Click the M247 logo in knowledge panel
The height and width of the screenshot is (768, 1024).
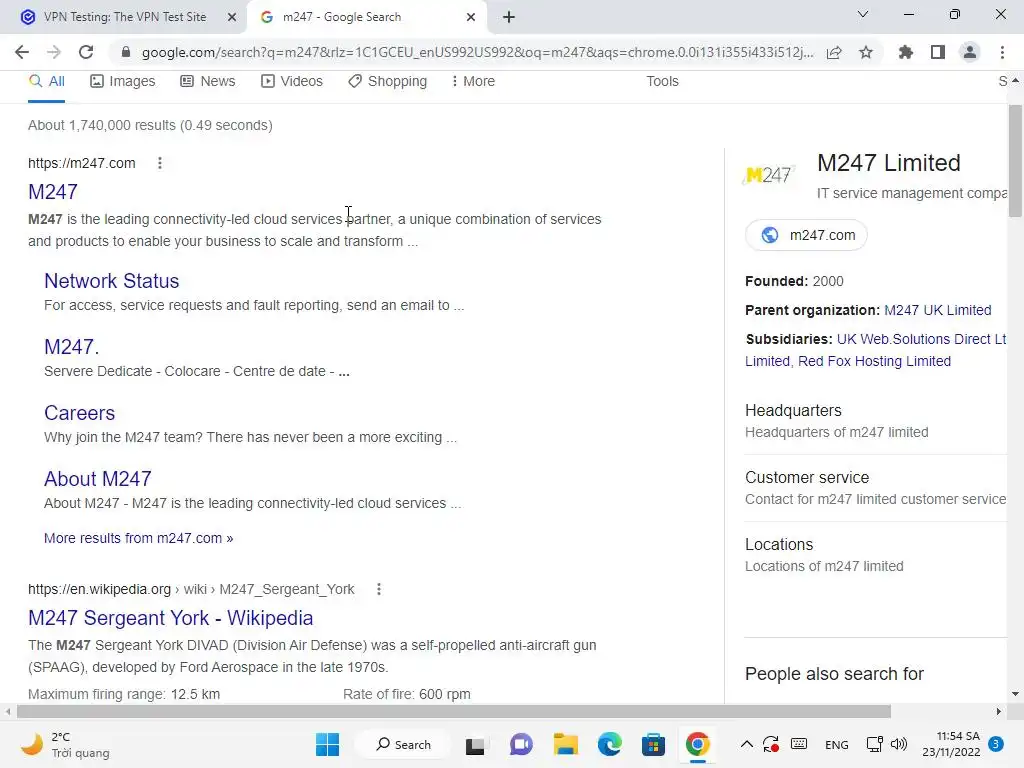tap(769, 175)
